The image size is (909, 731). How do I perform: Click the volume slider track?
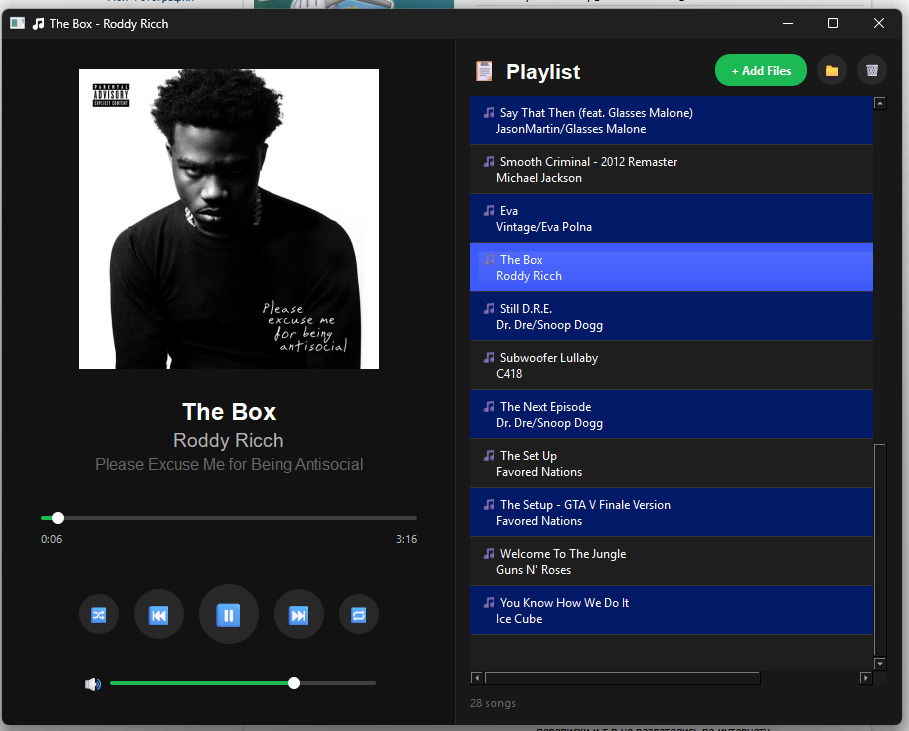point(243,683)
